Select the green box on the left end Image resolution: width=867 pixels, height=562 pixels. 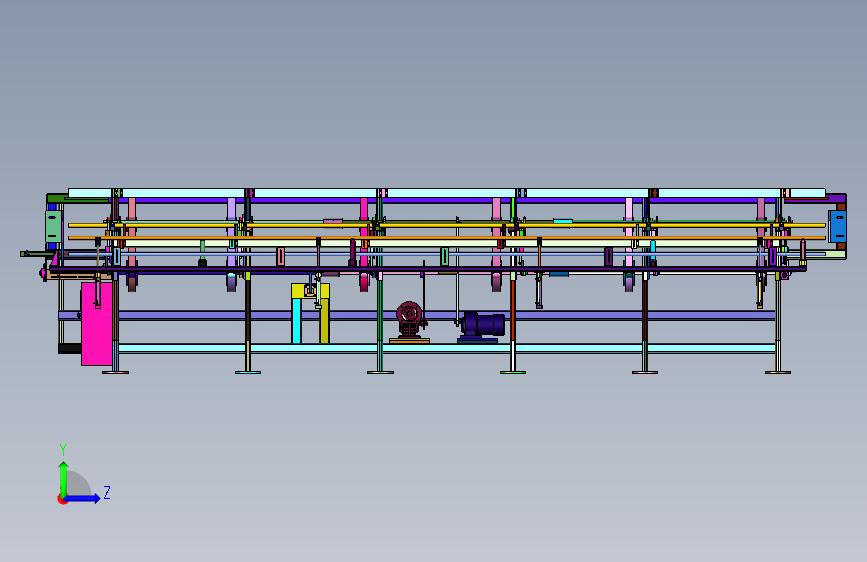click(53, 226)
